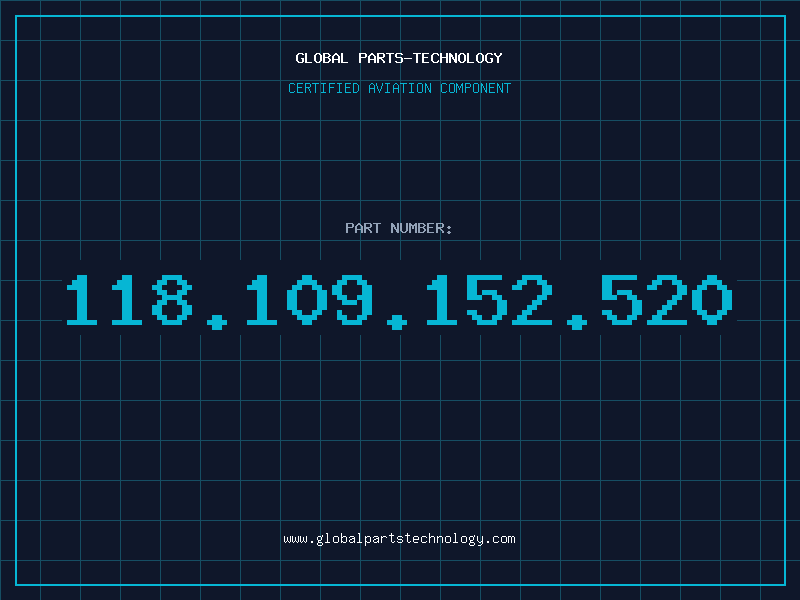
Task: Click the first dot after 118
Action: 217,322
